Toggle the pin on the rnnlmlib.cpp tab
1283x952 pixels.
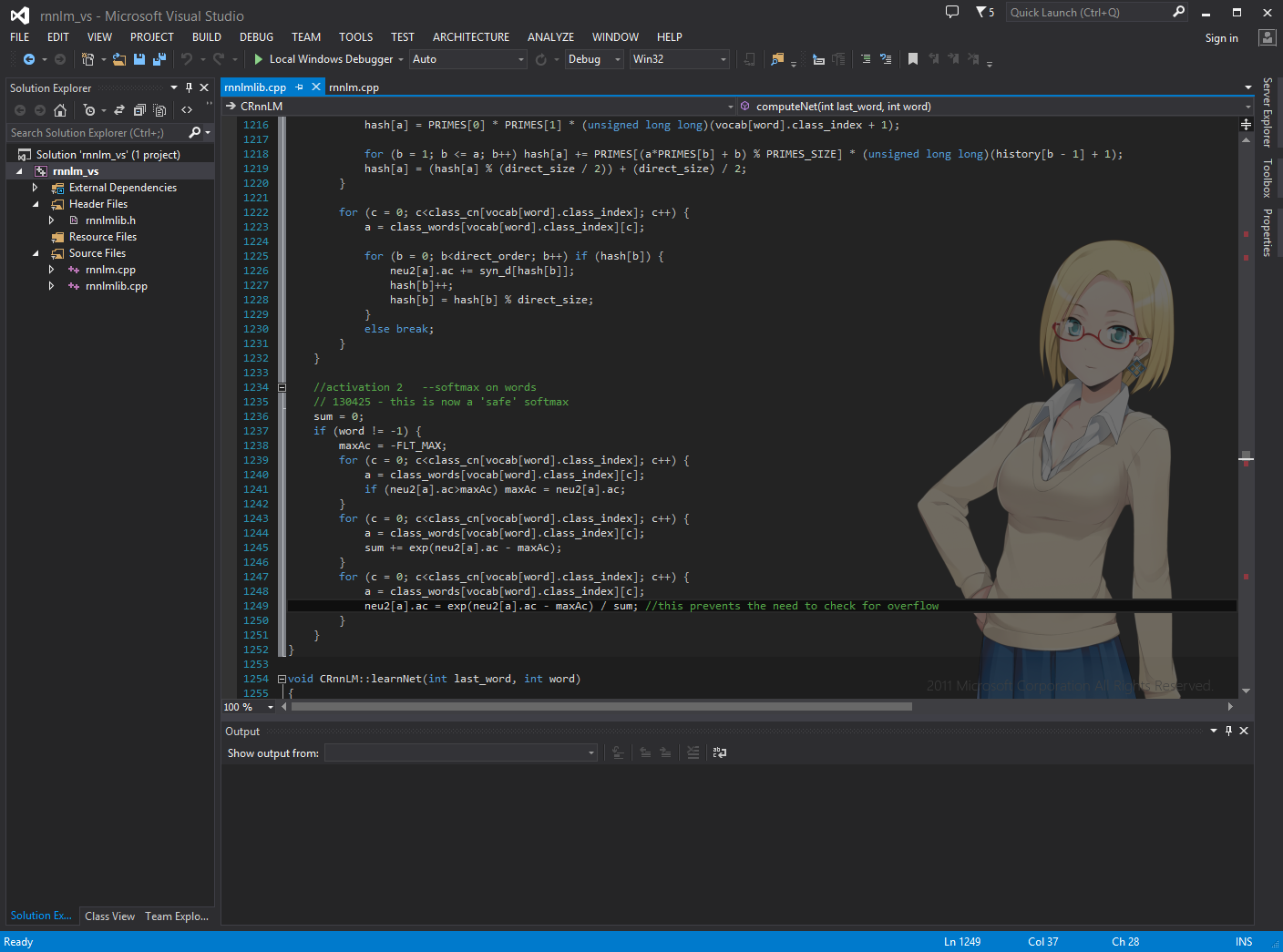click(300, 87)
